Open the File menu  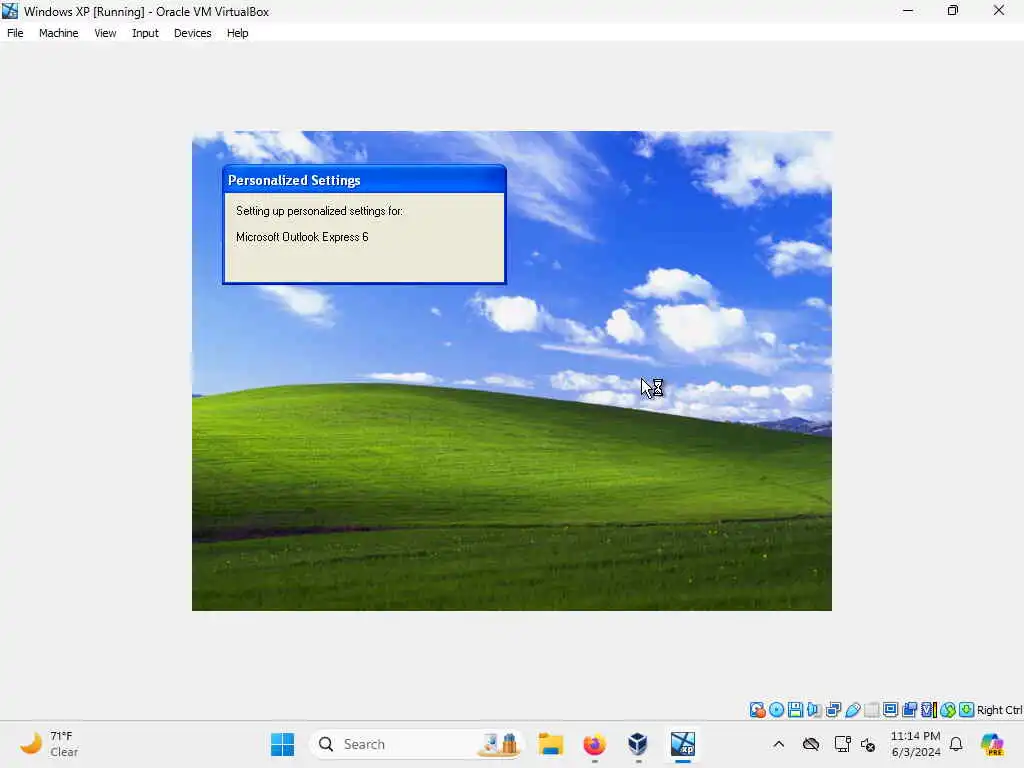[x=15, y=33]
